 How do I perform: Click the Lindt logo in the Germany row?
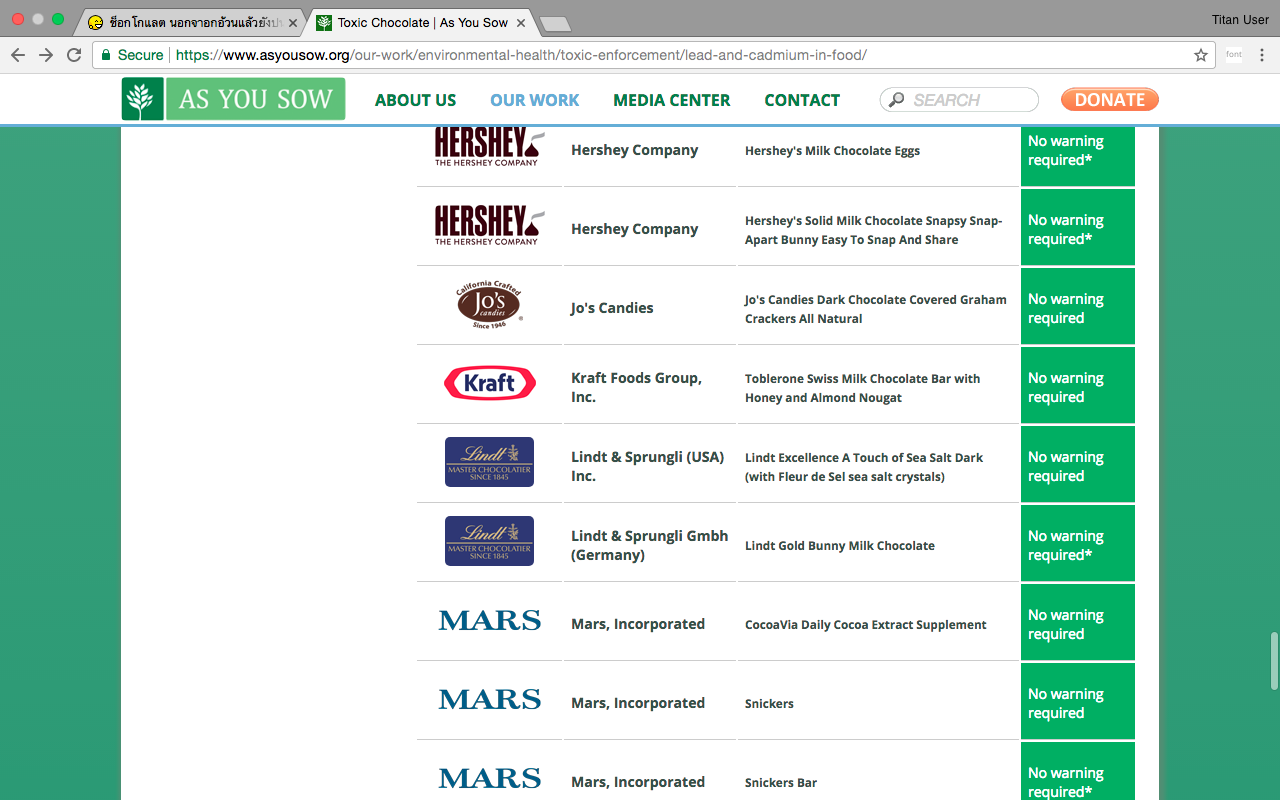(489, 541)
